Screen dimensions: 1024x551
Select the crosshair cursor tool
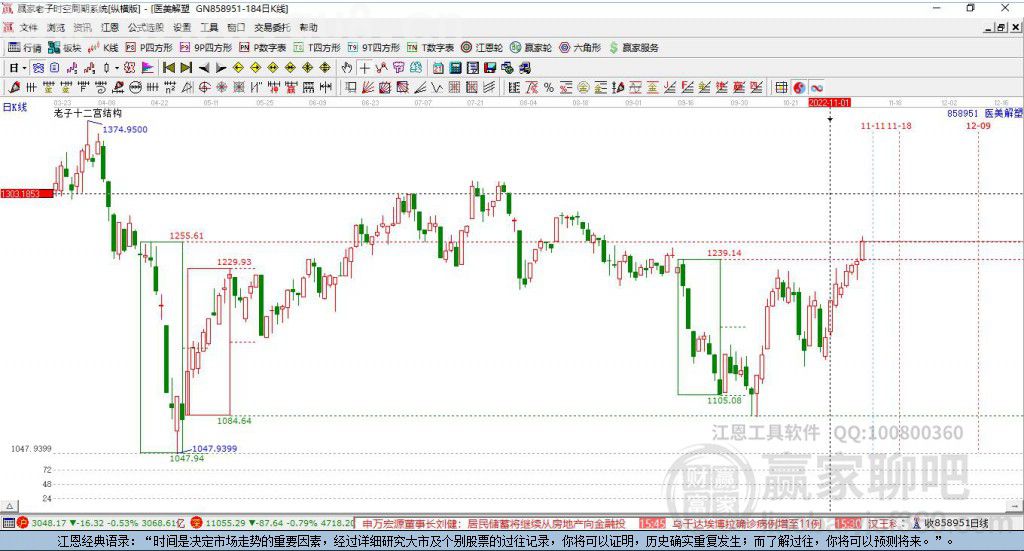coord(364,68)
